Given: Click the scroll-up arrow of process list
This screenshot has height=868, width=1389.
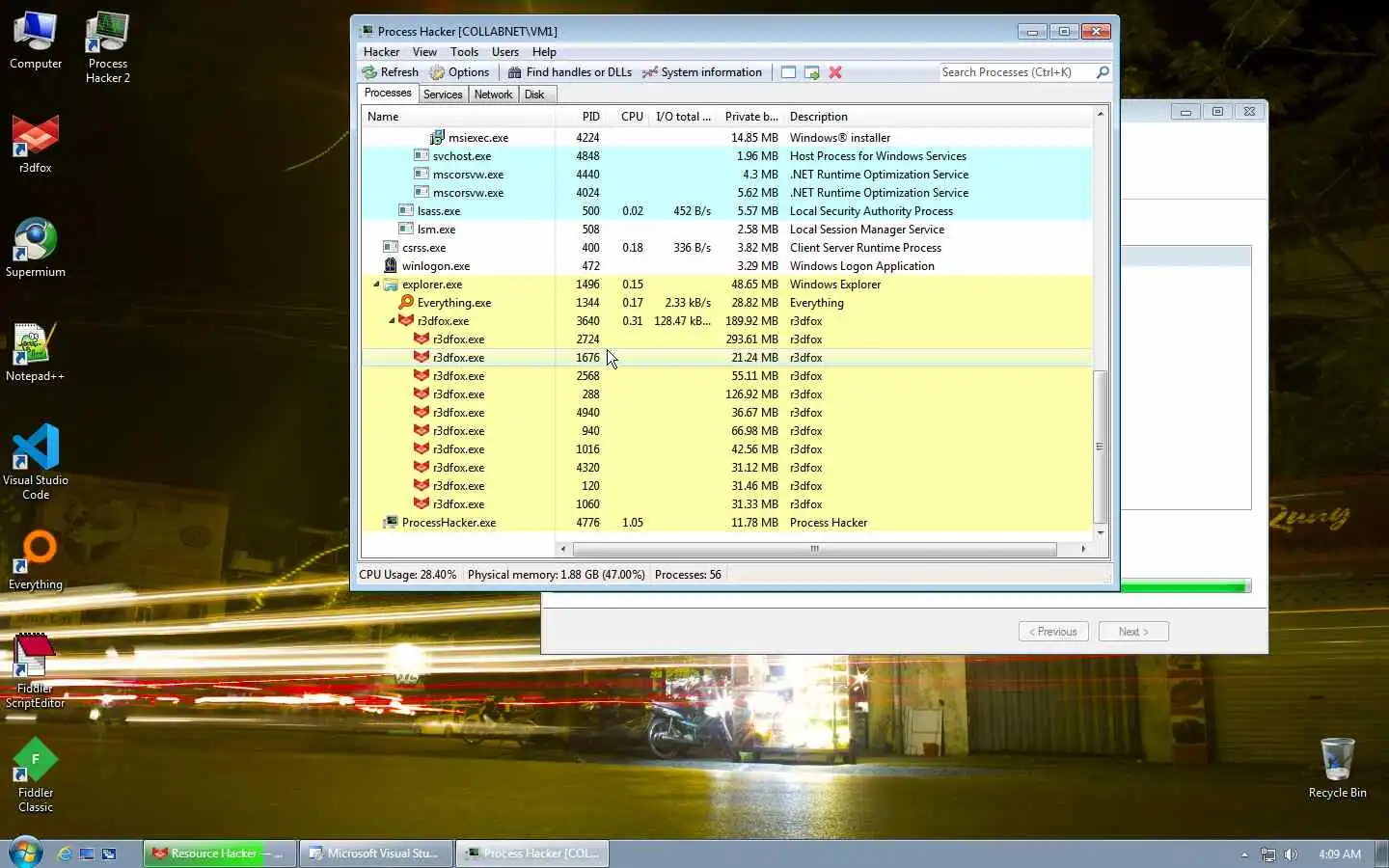Looking at the screenshot, I should click(x=1100, y=115).
